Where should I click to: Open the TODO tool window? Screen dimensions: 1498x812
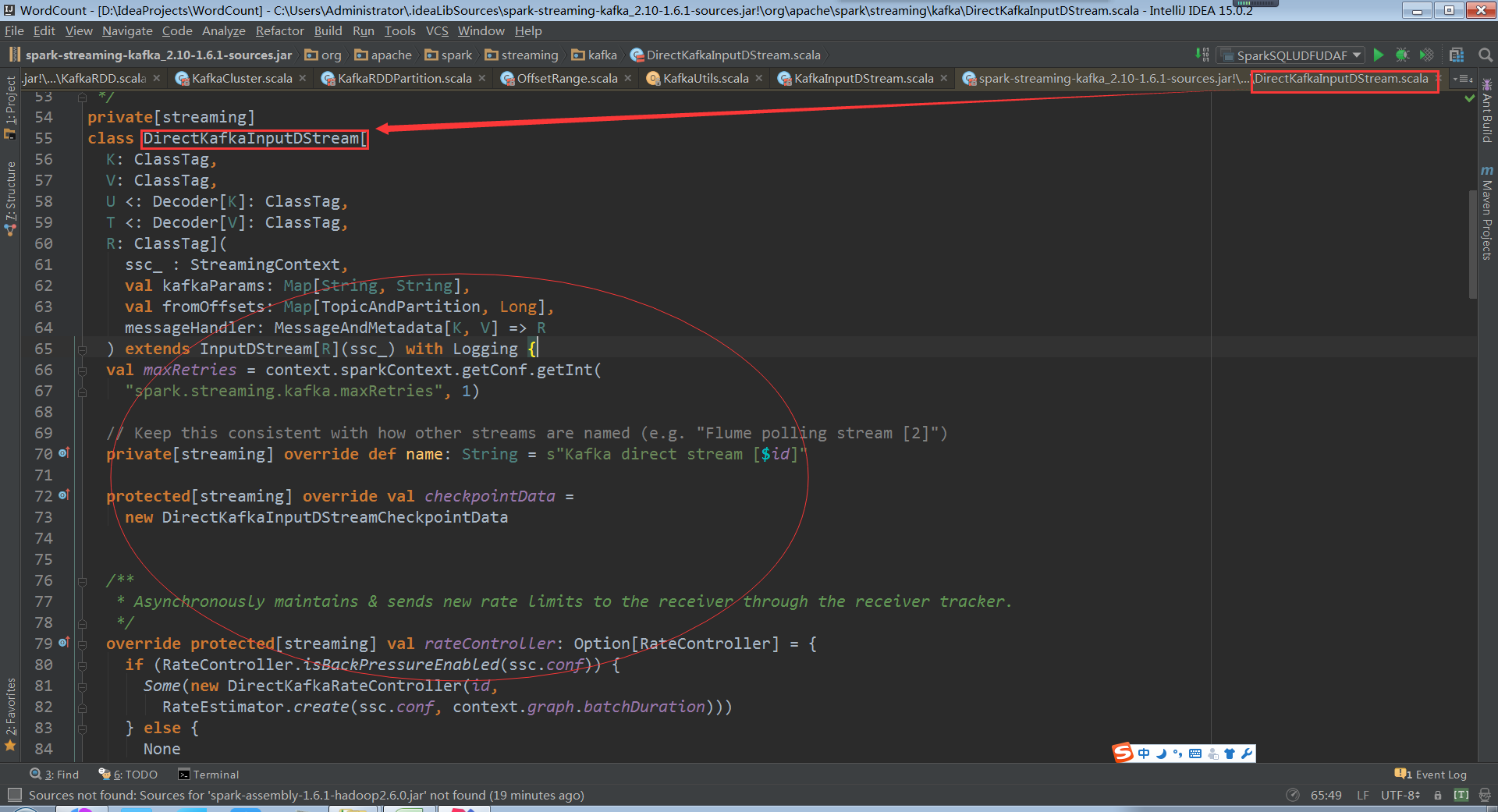128,774
